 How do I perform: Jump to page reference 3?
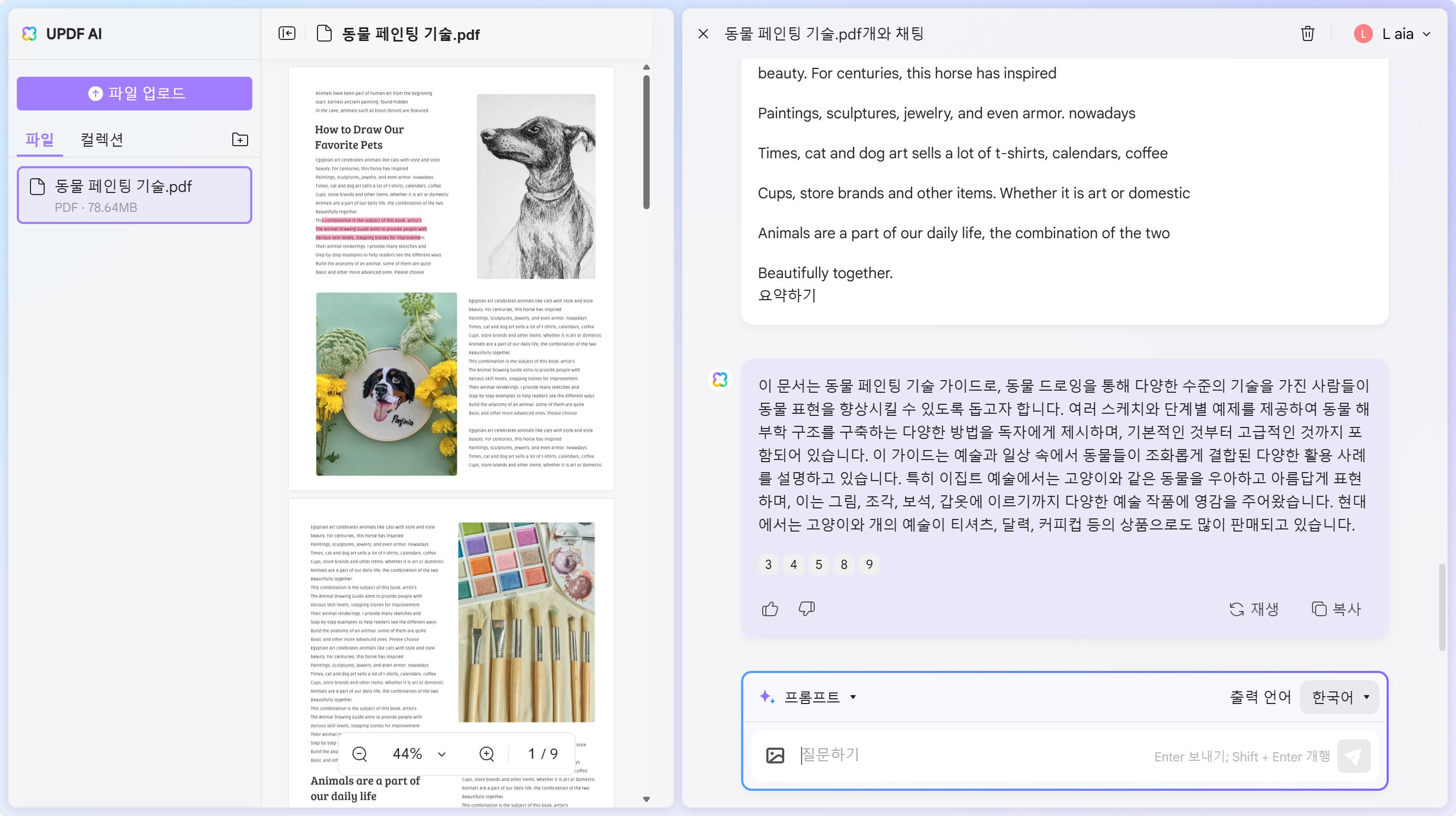768,564
